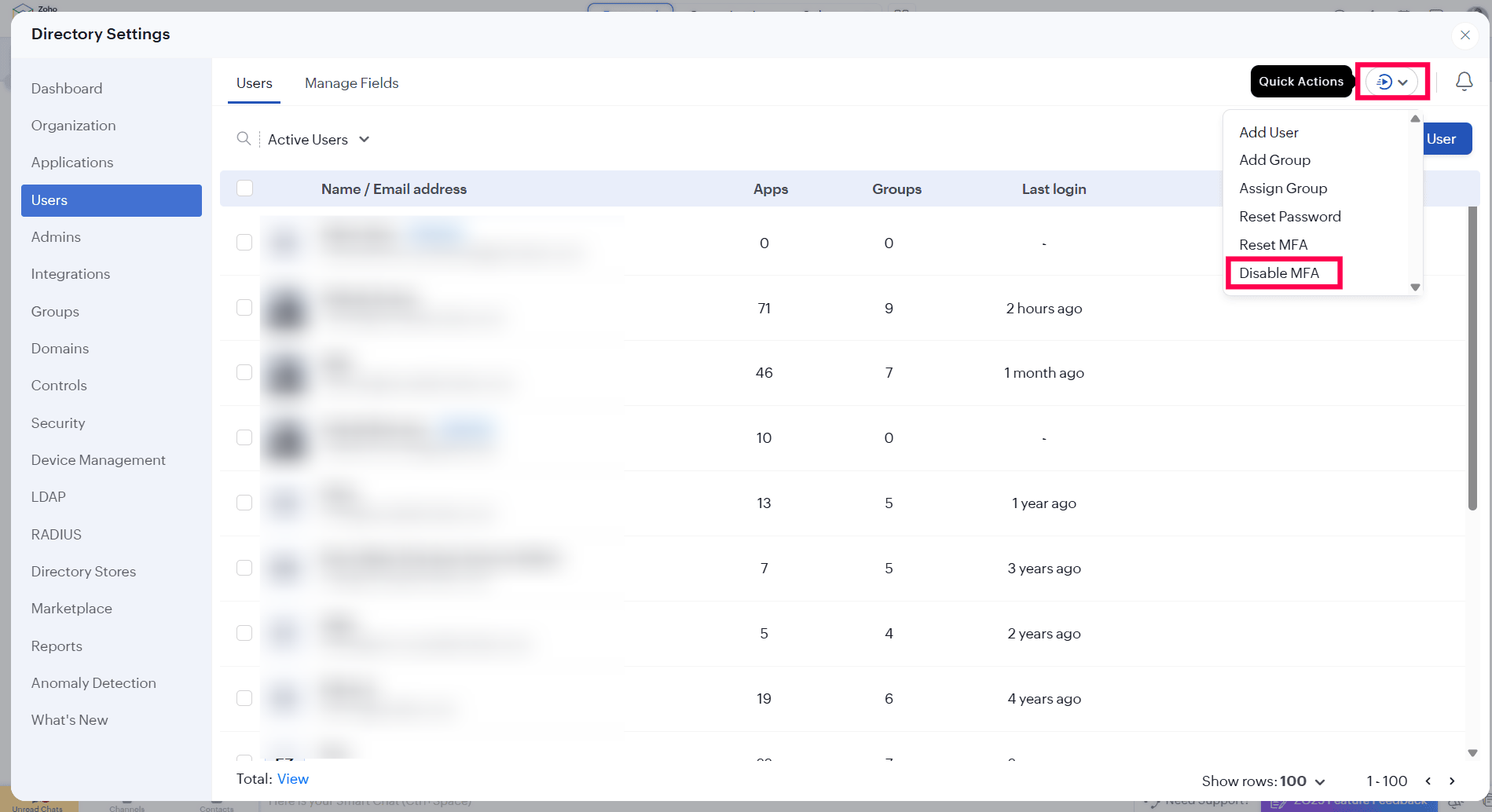Choose Disable MFA from quick actions

click(1278, 273)
